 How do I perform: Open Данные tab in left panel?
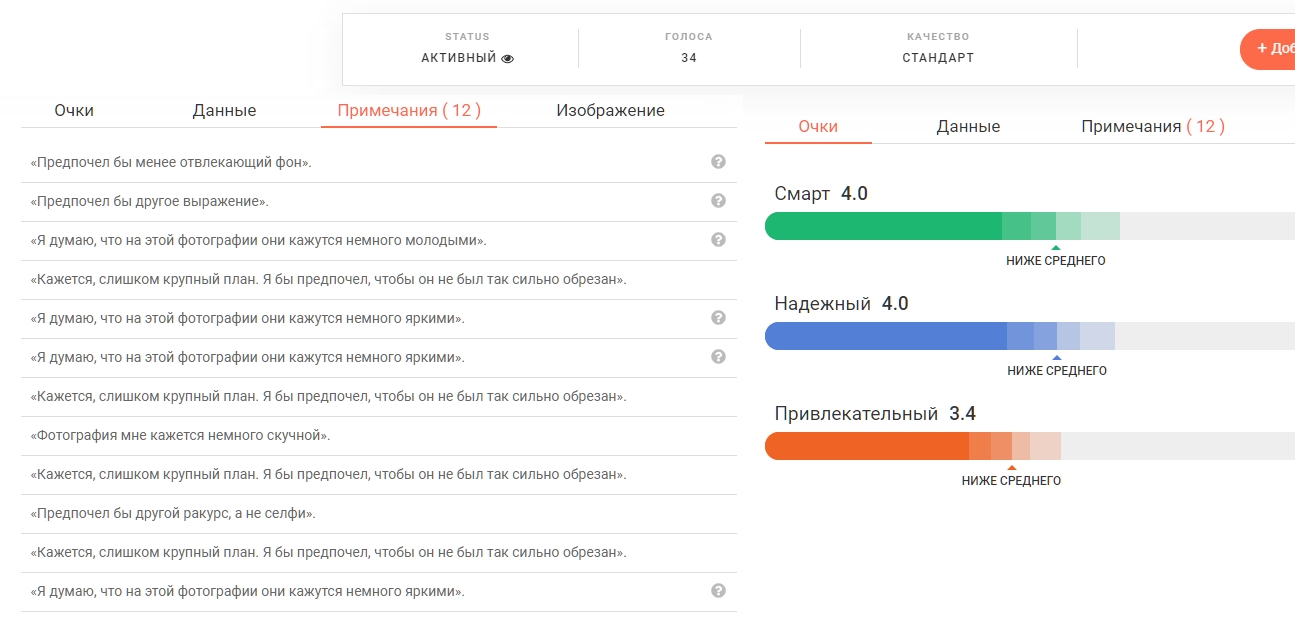pyautogui.click(x=224, y=111)
